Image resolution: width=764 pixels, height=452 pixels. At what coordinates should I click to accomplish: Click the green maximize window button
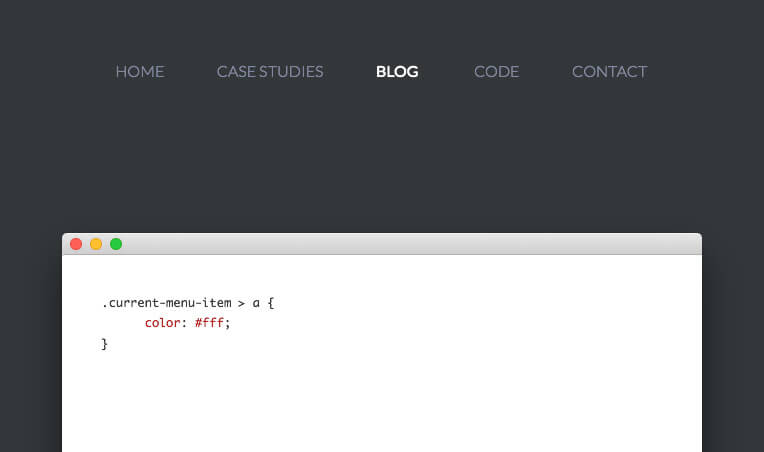116,244
